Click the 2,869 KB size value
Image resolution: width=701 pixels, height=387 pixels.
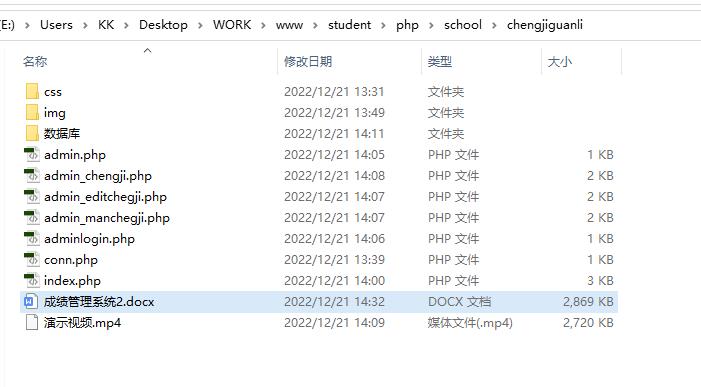(x=588, y=302)
